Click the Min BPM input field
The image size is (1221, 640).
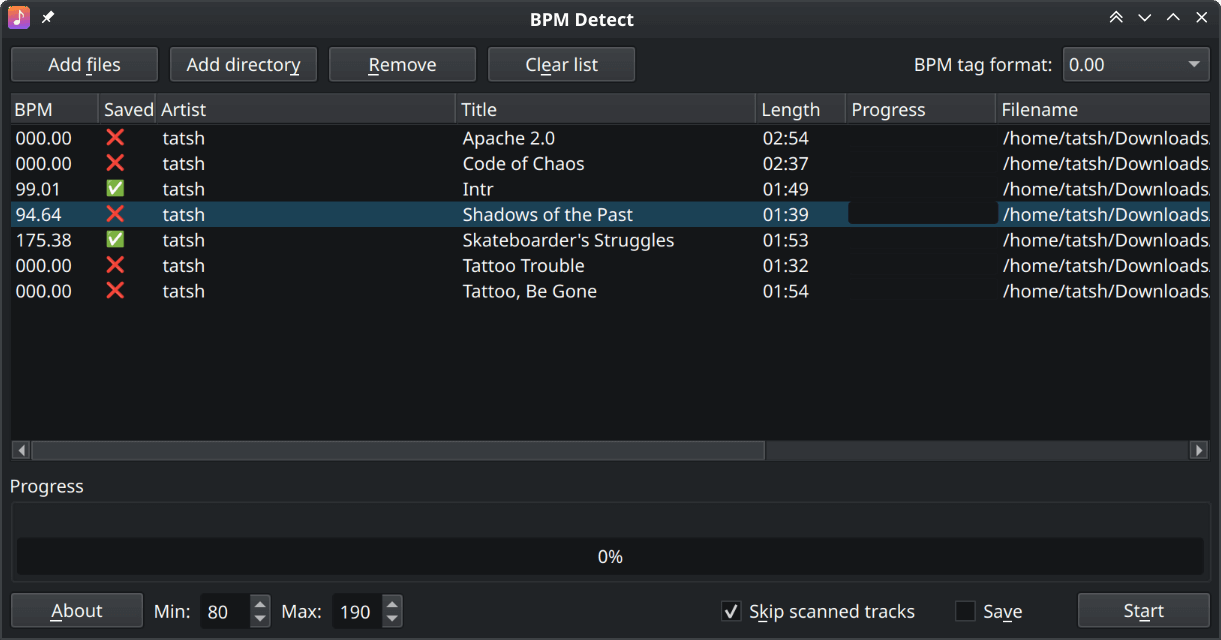tap(225, 611)
